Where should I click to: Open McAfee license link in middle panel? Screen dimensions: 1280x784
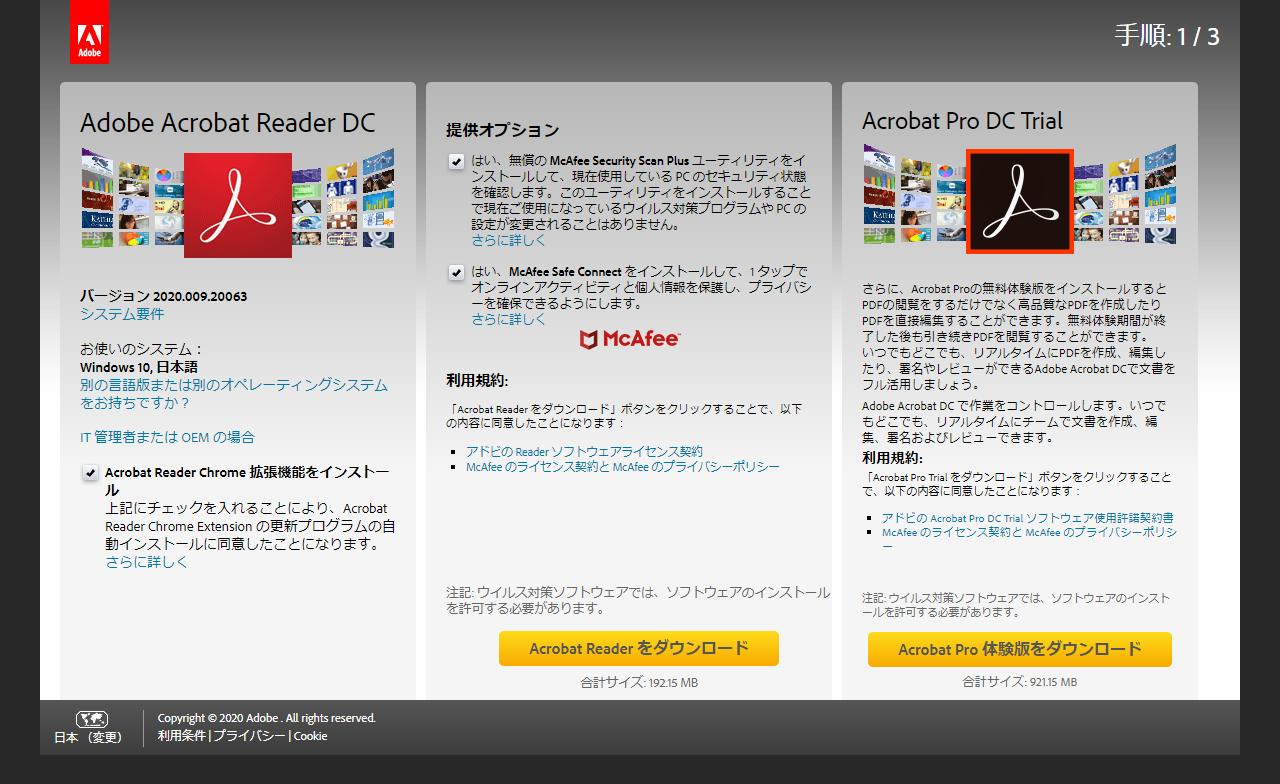coord(622,467)
